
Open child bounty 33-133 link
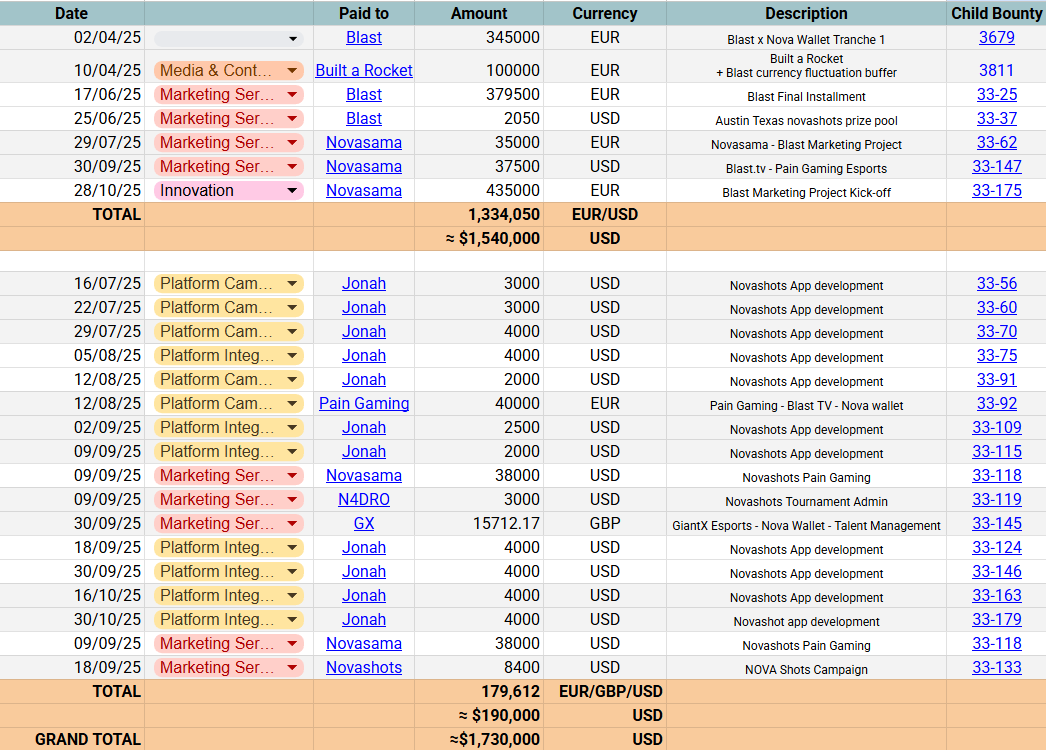[x=997, y=668]
